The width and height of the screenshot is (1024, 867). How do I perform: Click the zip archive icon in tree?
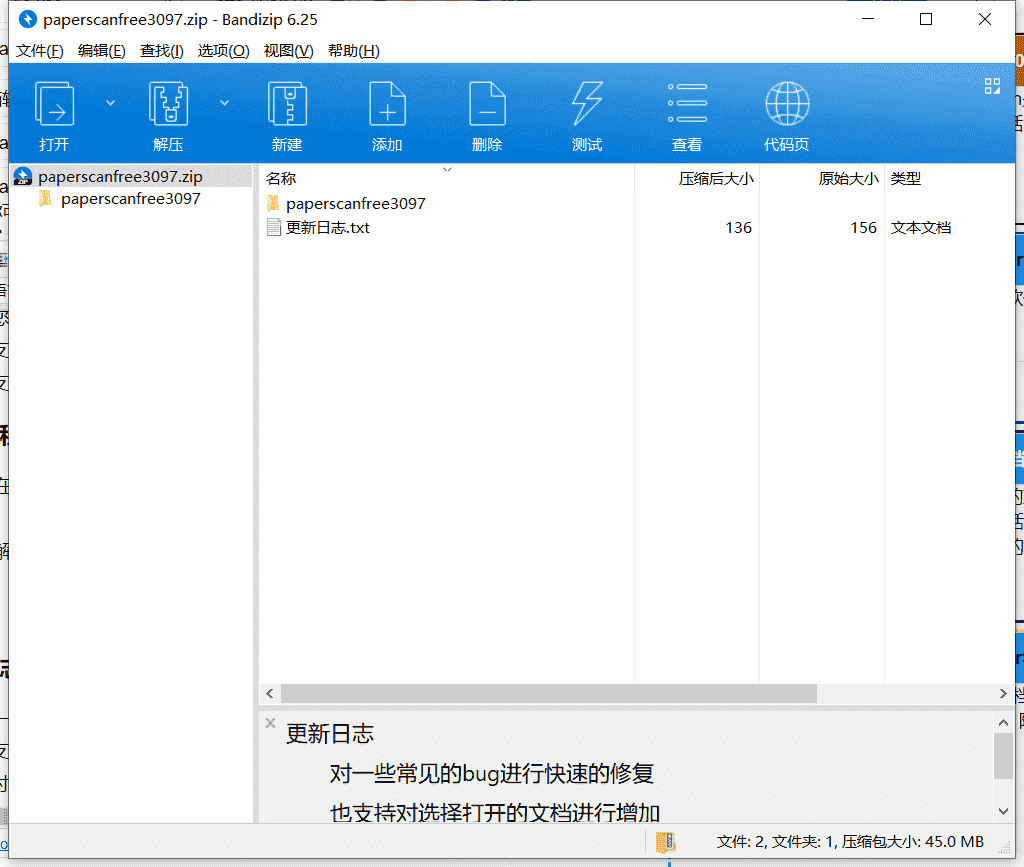[x=23, y=176]
